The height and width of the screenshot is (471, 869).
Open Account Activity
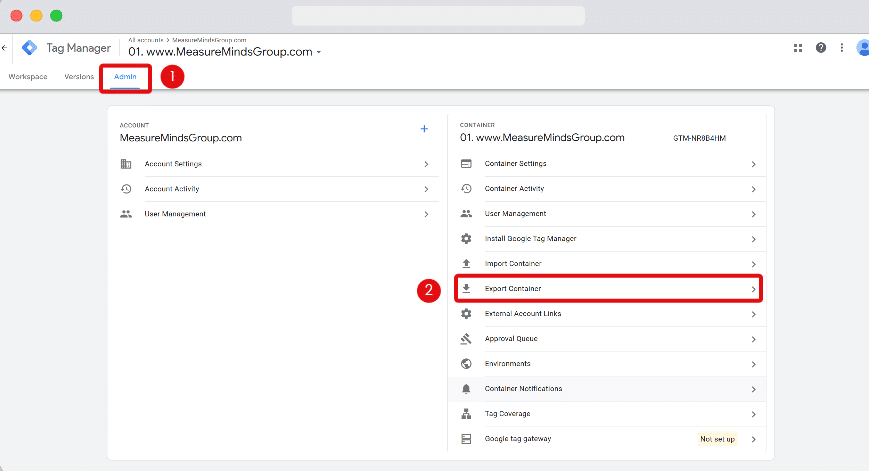pos(279,189)
